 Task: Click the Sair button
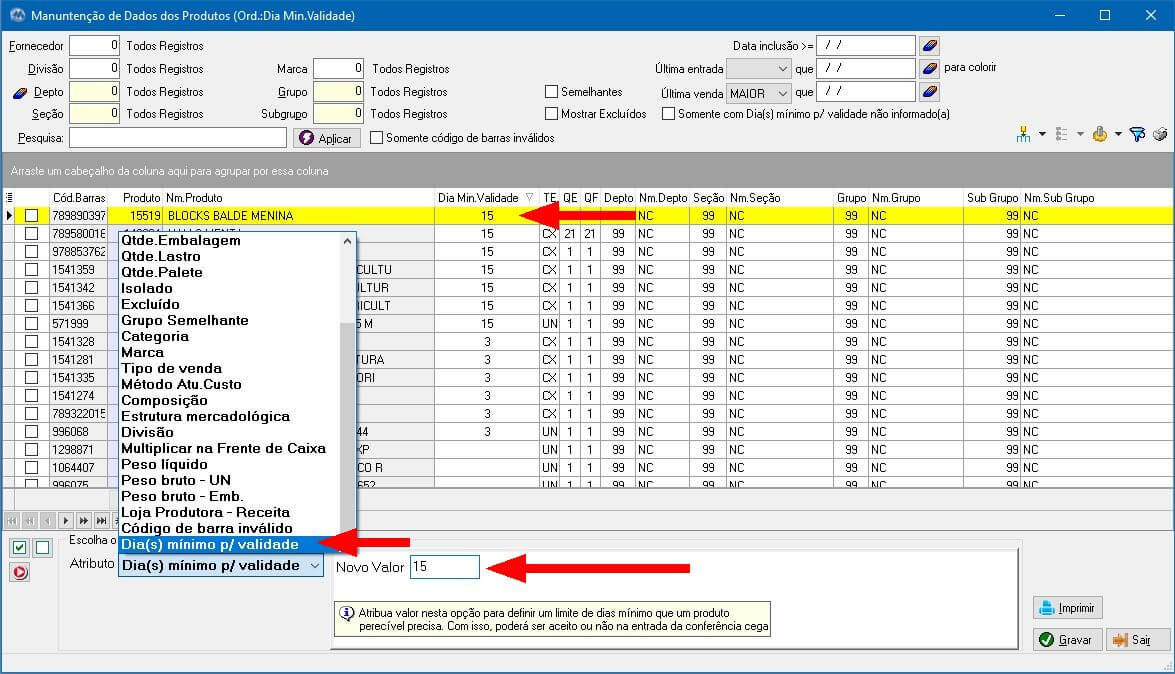pyautogui.click(x=1138, y=640)
